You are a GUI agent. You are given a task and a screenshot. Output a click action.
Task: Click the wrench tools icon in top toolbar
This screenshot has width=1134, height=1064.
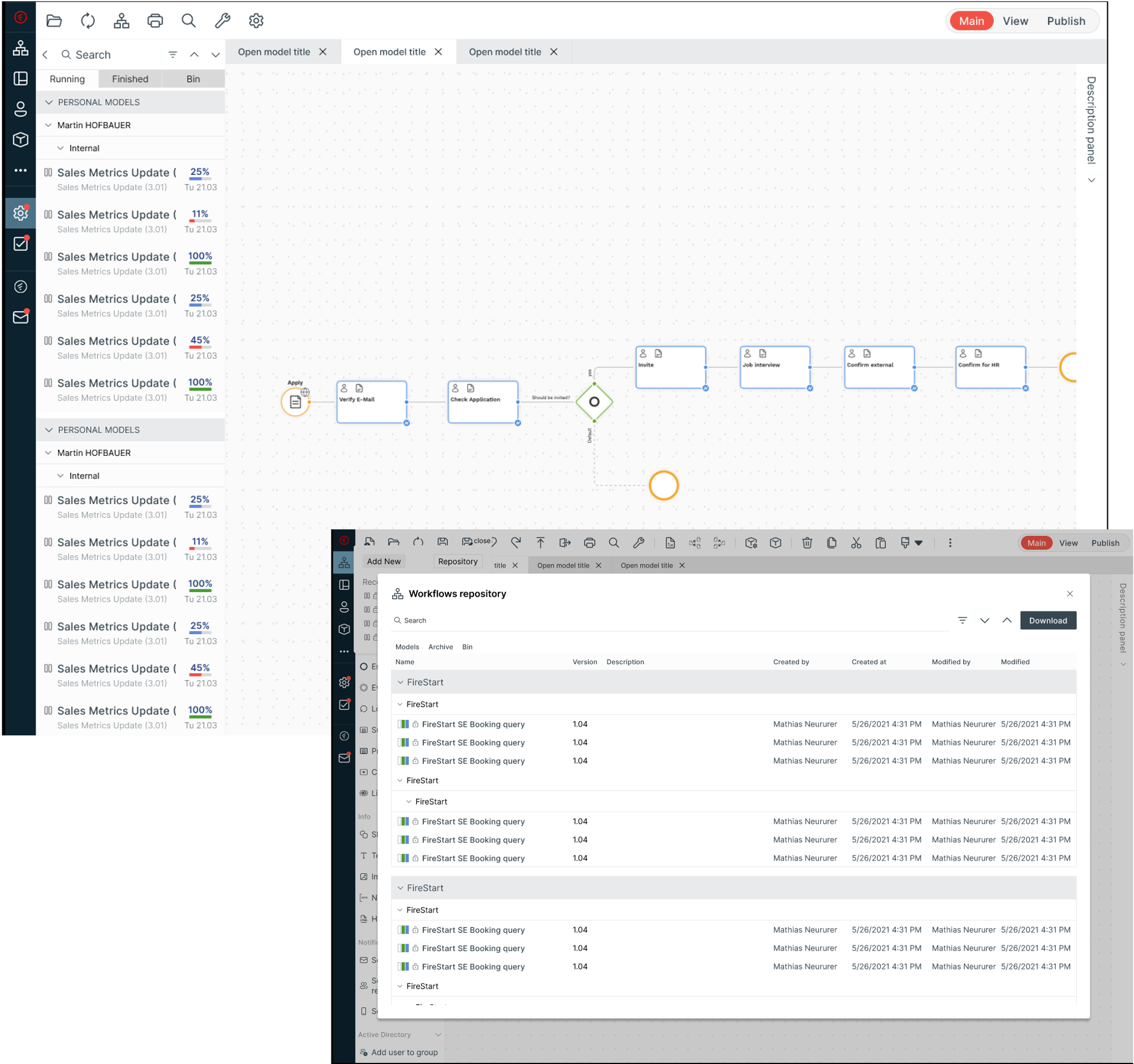tap(222, 21)
